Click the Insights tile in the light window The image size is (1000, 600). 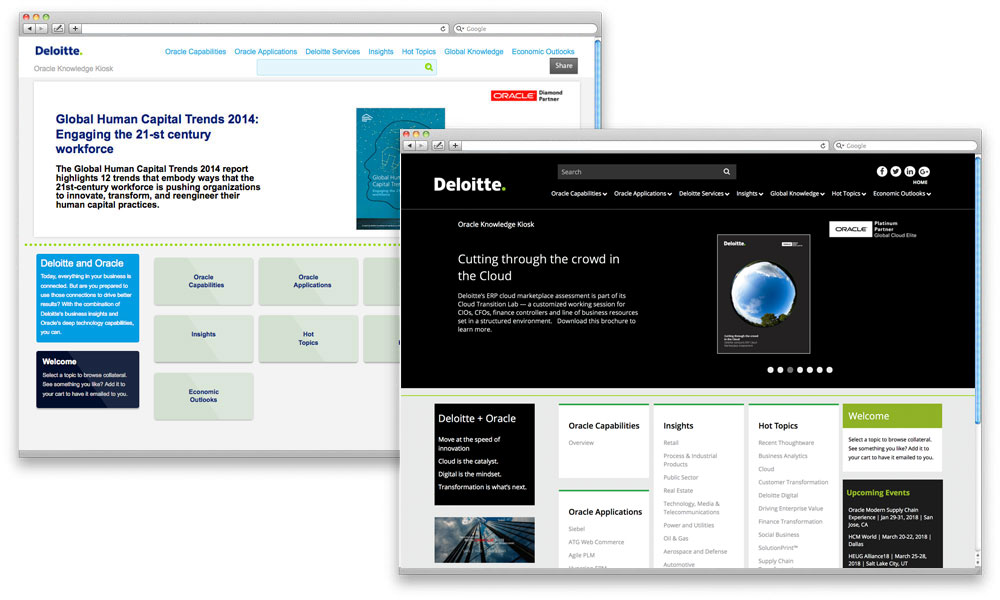203,339
